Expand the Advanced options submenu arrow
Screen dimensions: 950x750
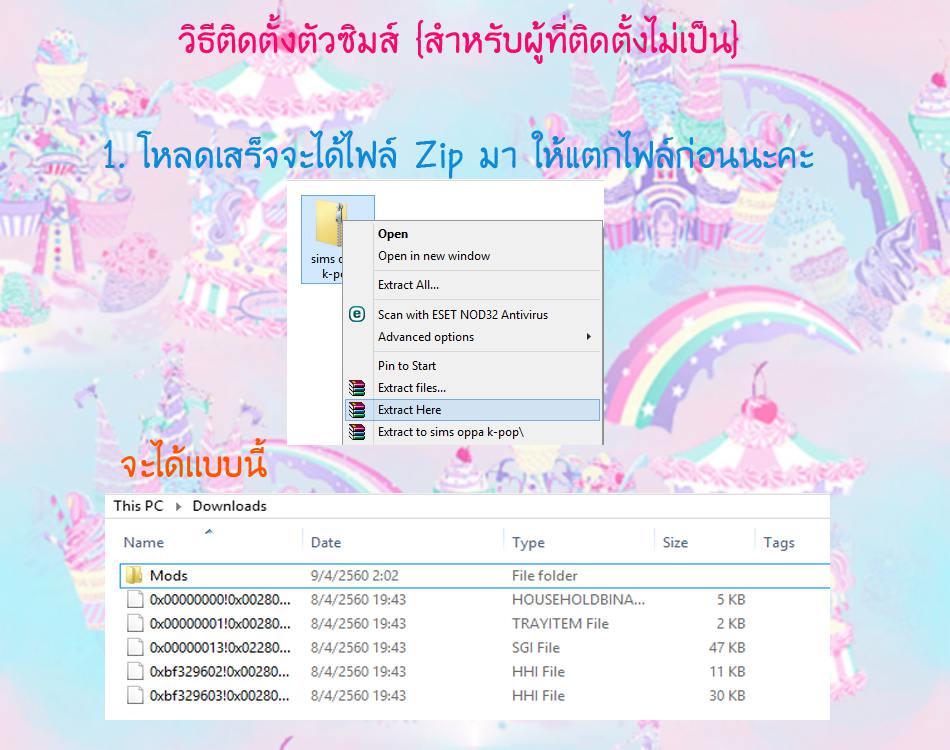(588, 336)
